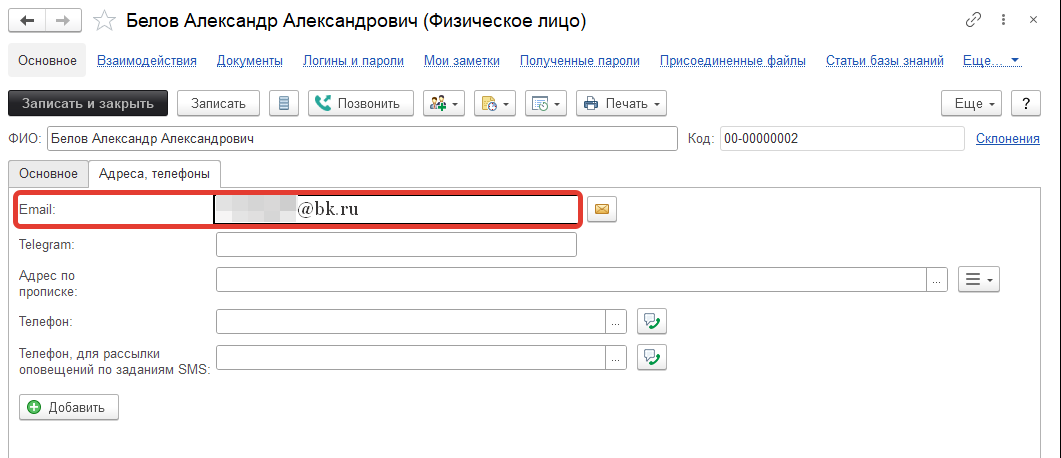Click the Позвонить call button
Screen dimensions: 1061x458
tap(361, 104)
